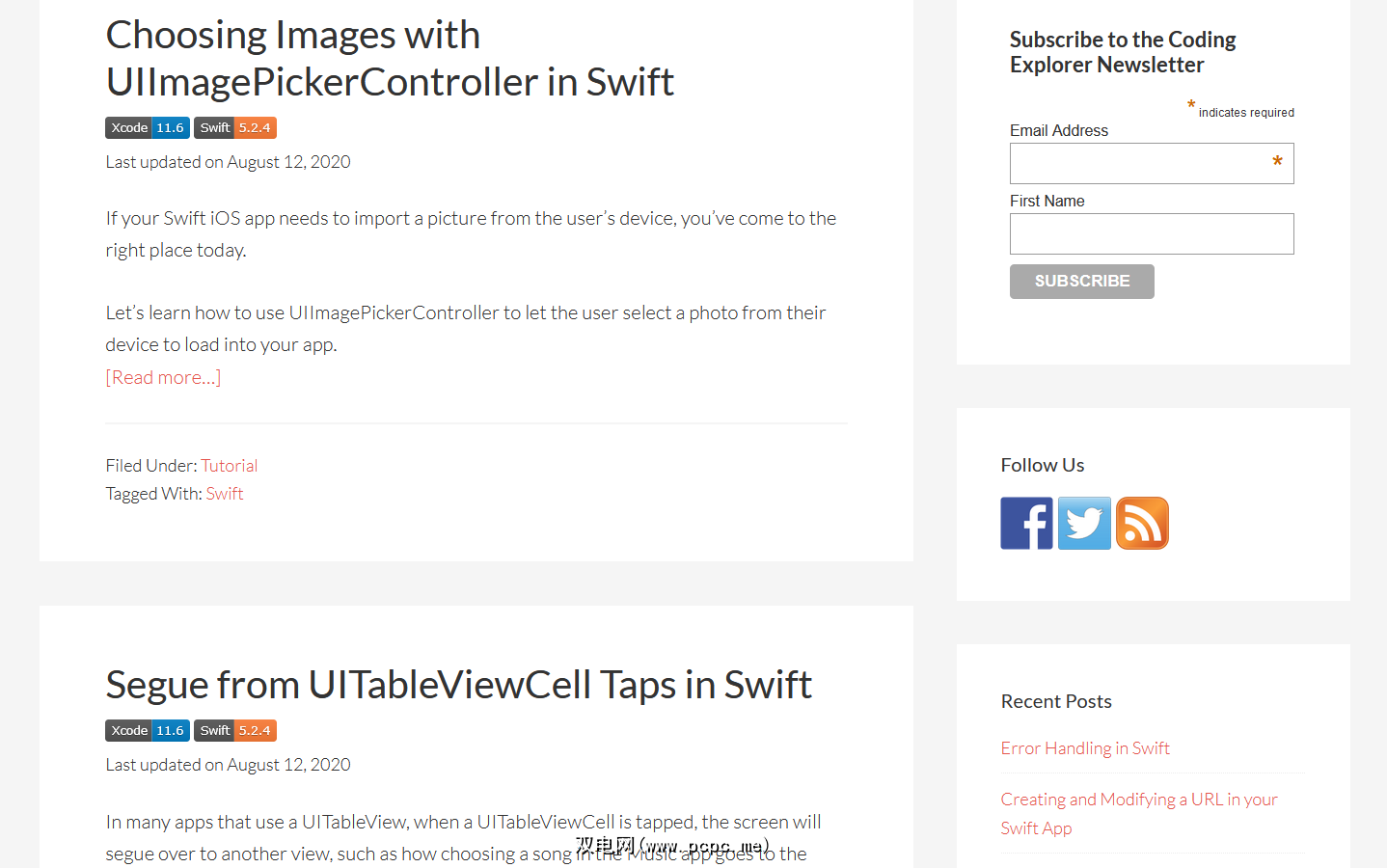Click Xcode 11.6 badge under UIImagePickerController post
The height and width of the screenshot is (868, 1387).
148,127
